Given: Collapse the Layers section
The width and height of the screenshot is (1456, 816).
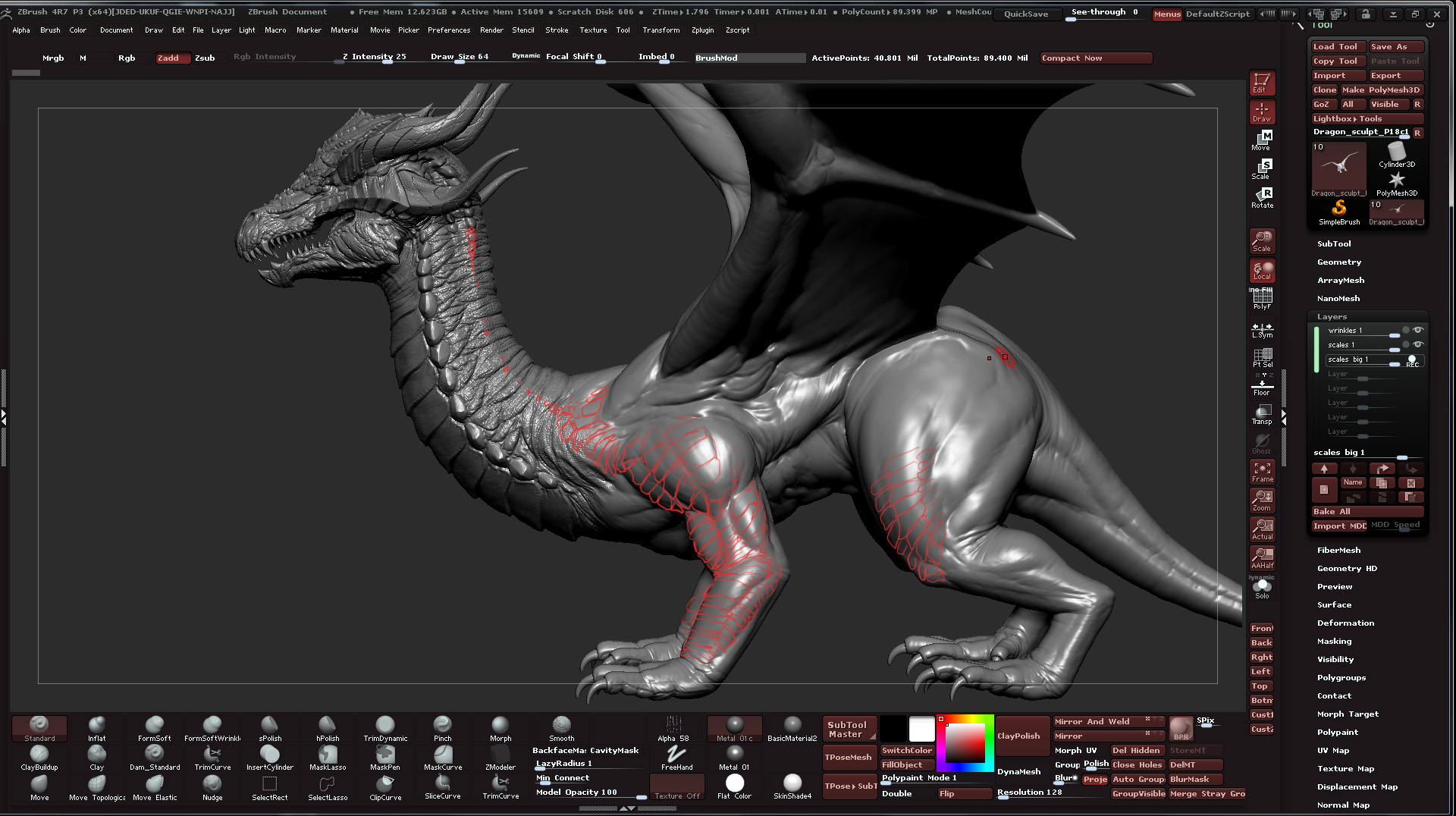Looking at the screenshot, I should tap(1332, 316).
